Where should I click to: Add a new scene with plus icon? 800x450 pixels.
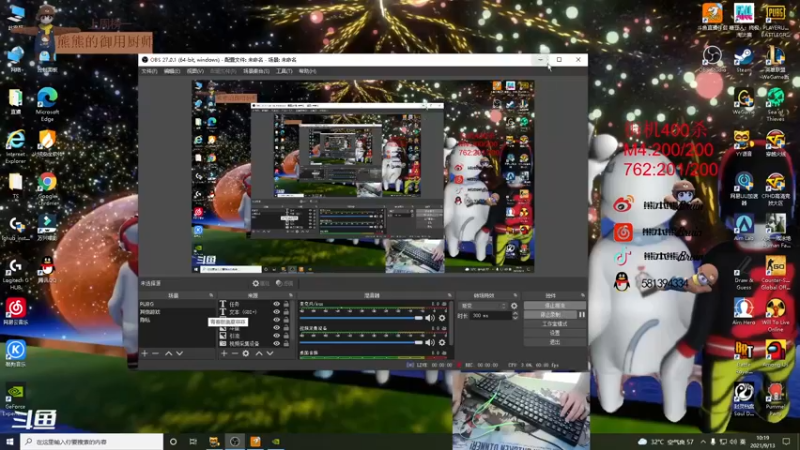(x=144, y=353)
